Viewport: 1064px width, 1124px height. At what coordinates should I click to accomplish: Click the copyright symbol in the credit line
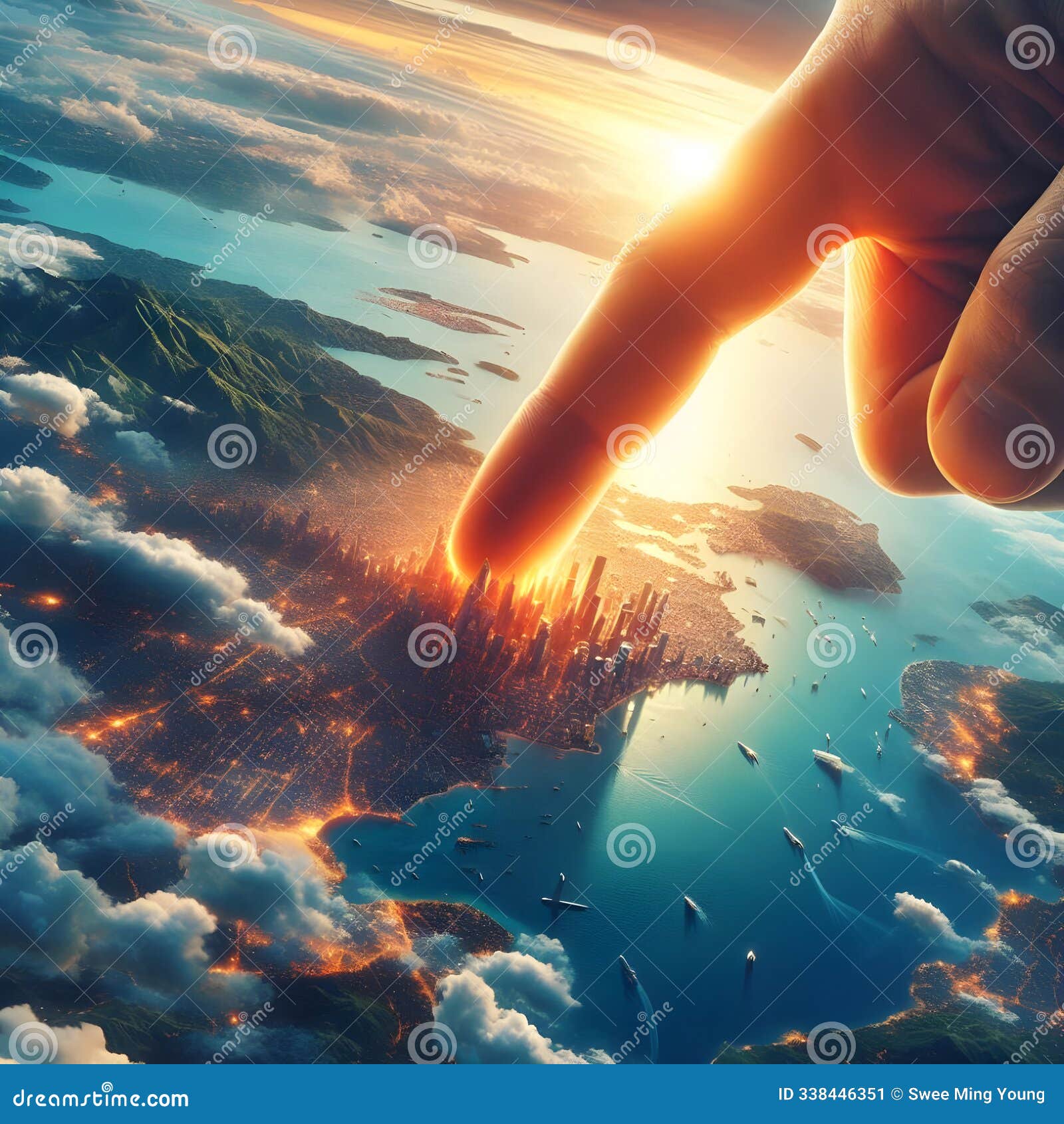point(896,1095)
